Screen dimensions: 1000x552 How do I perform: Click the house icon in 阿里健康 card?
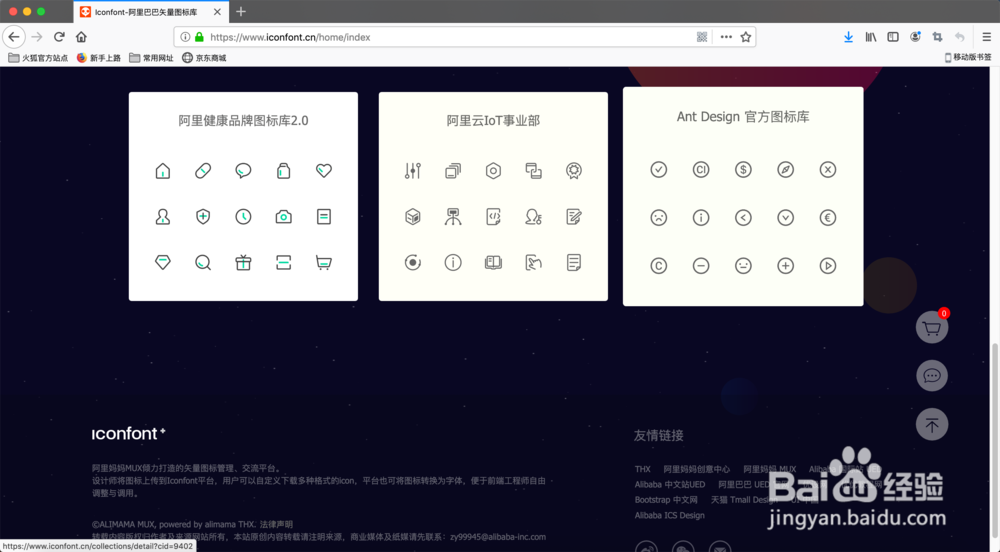point(163,171)
